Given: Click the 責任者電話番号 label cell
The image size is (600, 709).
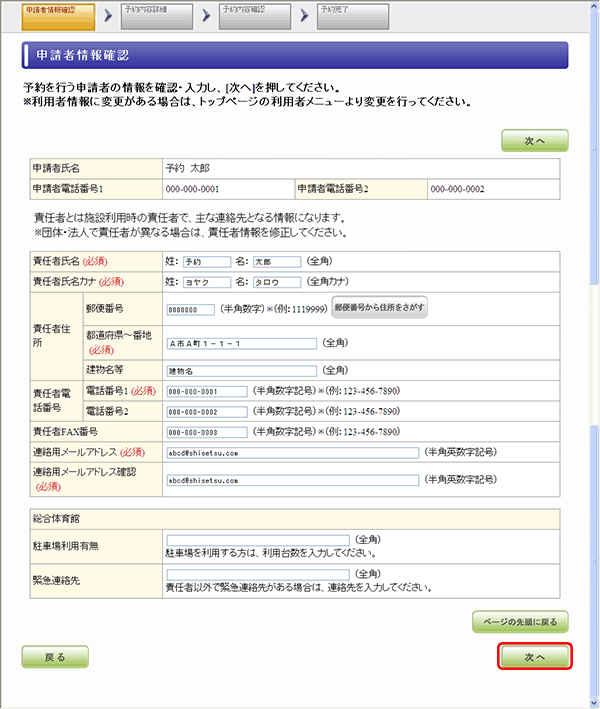Looking at the screenshot, I should tap(57, 401).
